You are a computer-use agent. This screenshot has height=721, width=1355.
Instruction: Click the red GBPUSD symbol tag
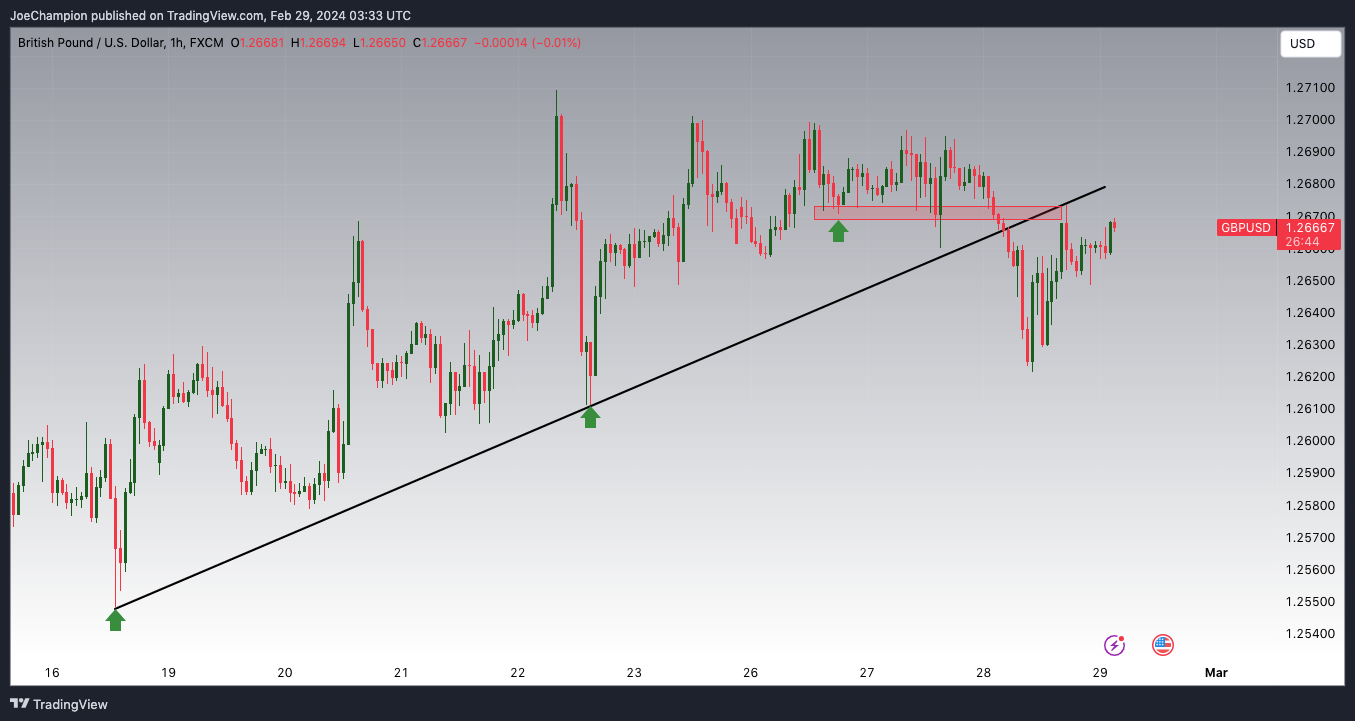pos(1246,228)
